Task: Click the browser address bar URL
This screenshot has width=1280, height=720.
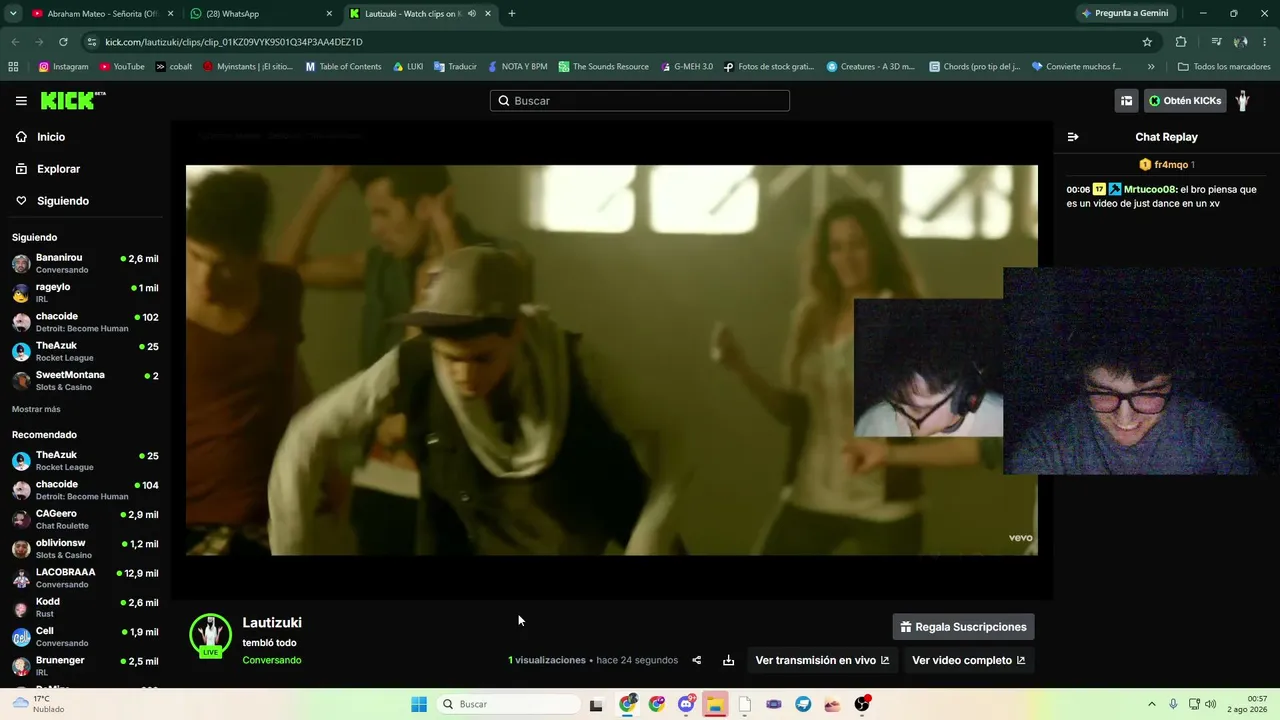Action: coord(234,42)
